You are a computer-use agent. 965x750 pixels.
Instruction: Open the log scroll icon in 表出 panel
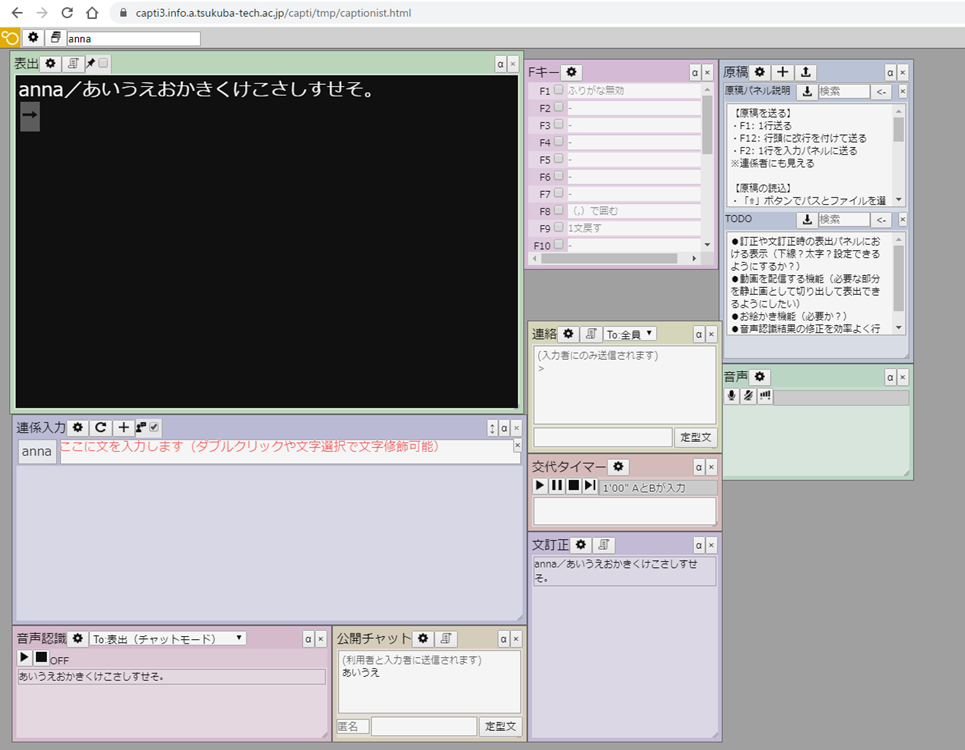pyautogui.click(x=73, y=63)
